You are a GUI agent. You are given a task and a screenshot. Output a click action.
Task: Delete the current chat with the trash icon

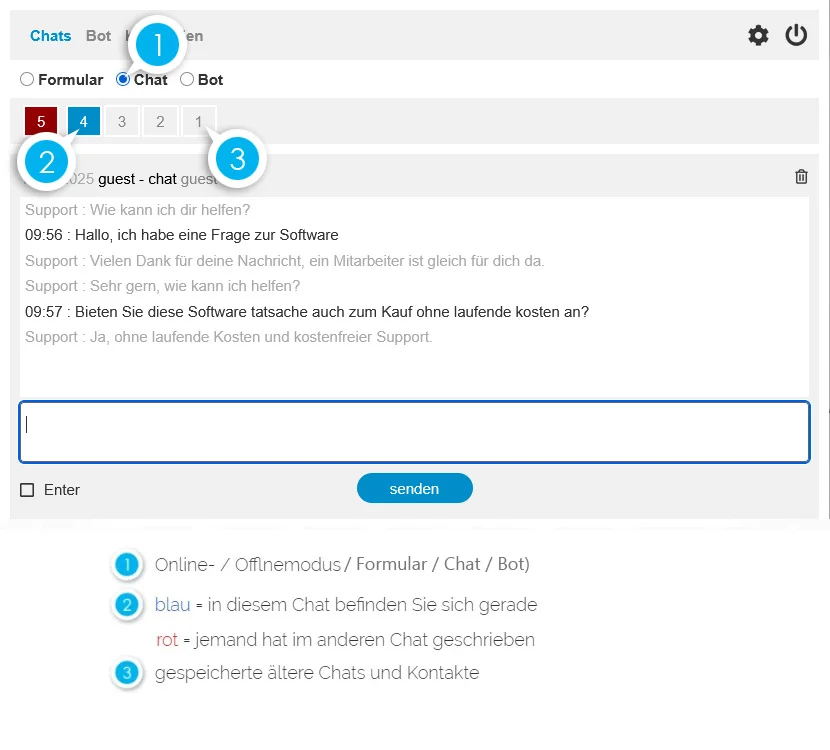[800, 176]
